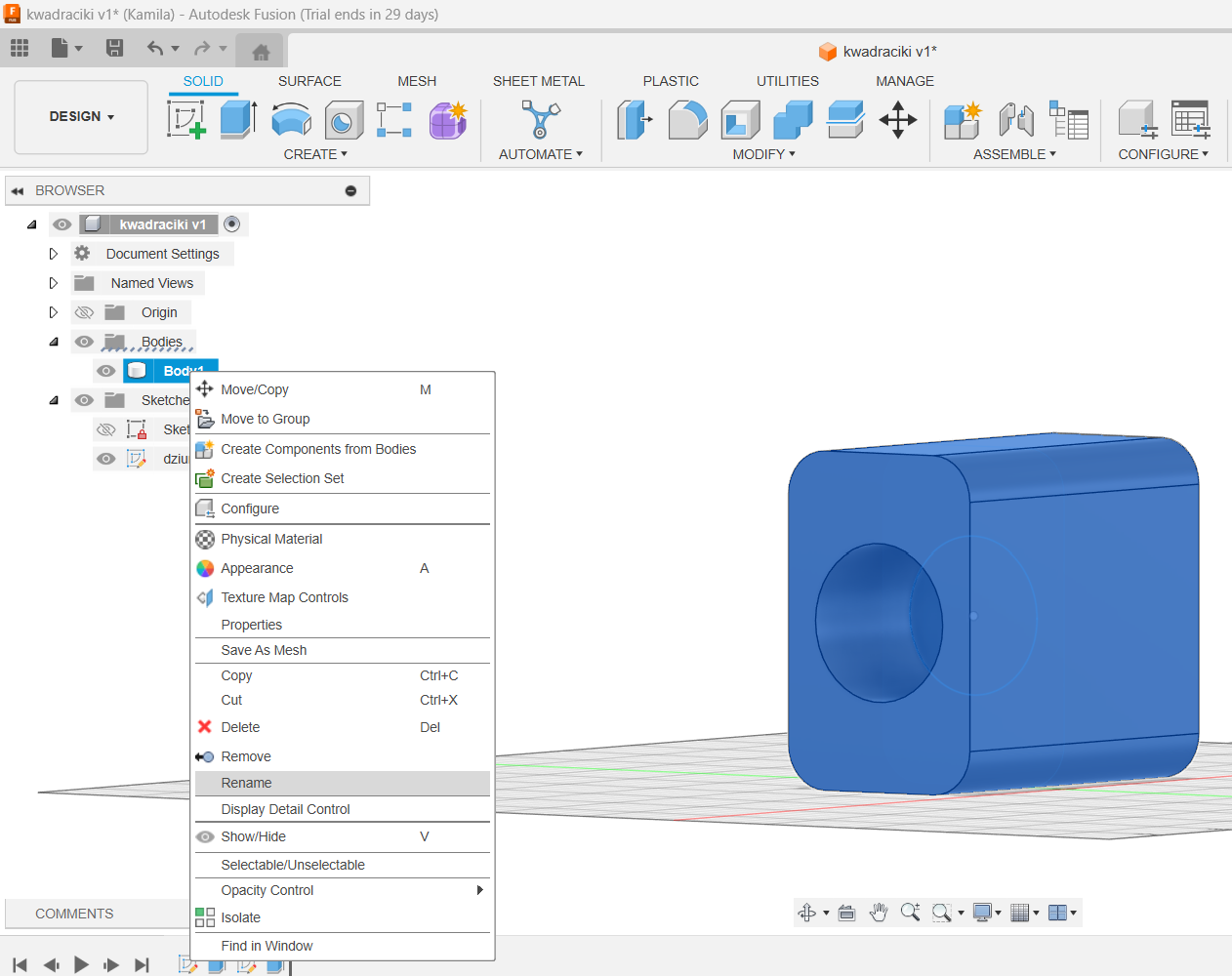Select the Pan hand tool
1232x976 pixels.
tap(879, 913)
